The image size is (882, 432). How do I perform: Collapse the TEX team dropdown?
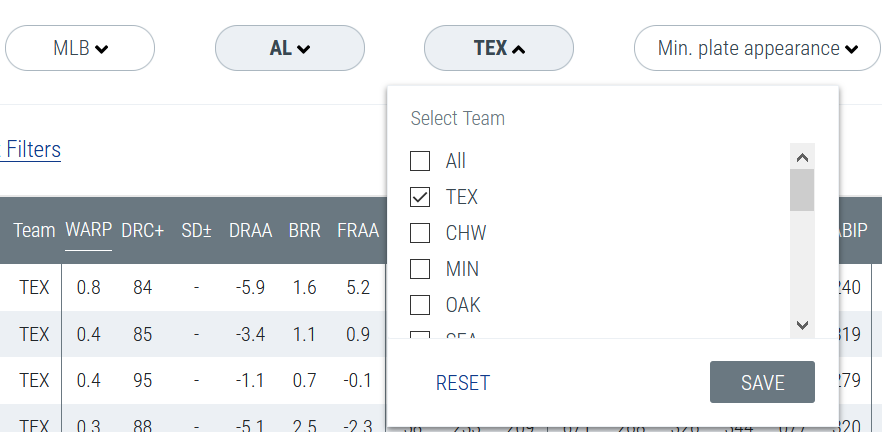coord(499,48)
